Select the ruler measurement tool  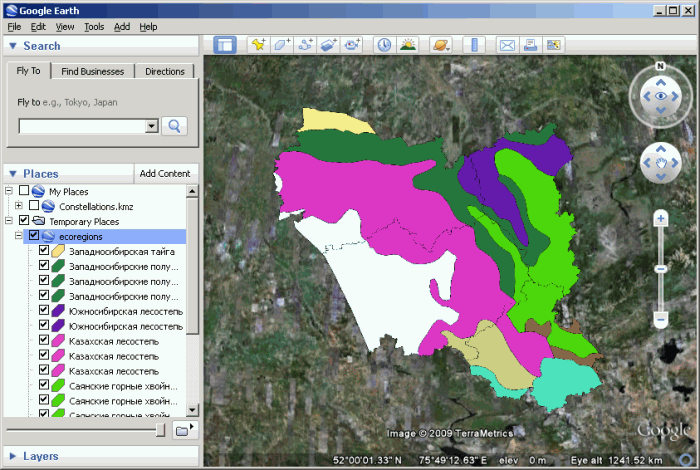[474, 45]
